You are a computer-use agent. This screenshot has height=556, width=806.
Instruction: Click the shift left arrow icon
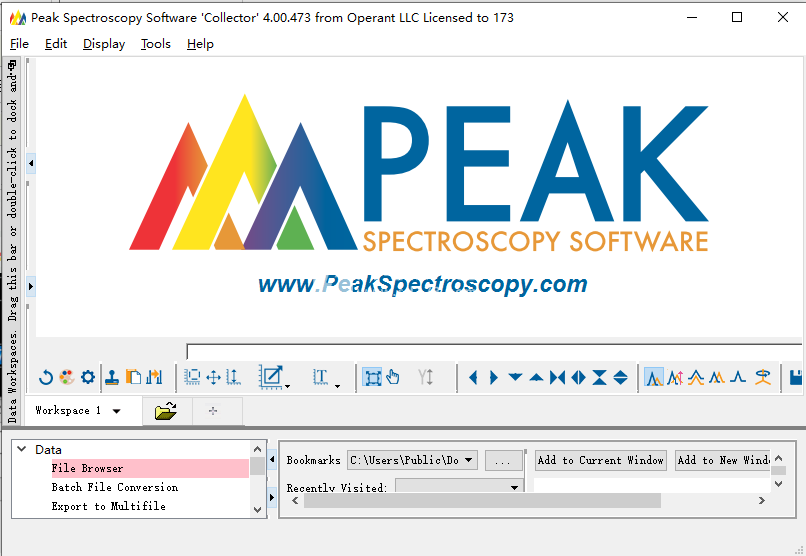pyautogui.click(x=473, y=378)
